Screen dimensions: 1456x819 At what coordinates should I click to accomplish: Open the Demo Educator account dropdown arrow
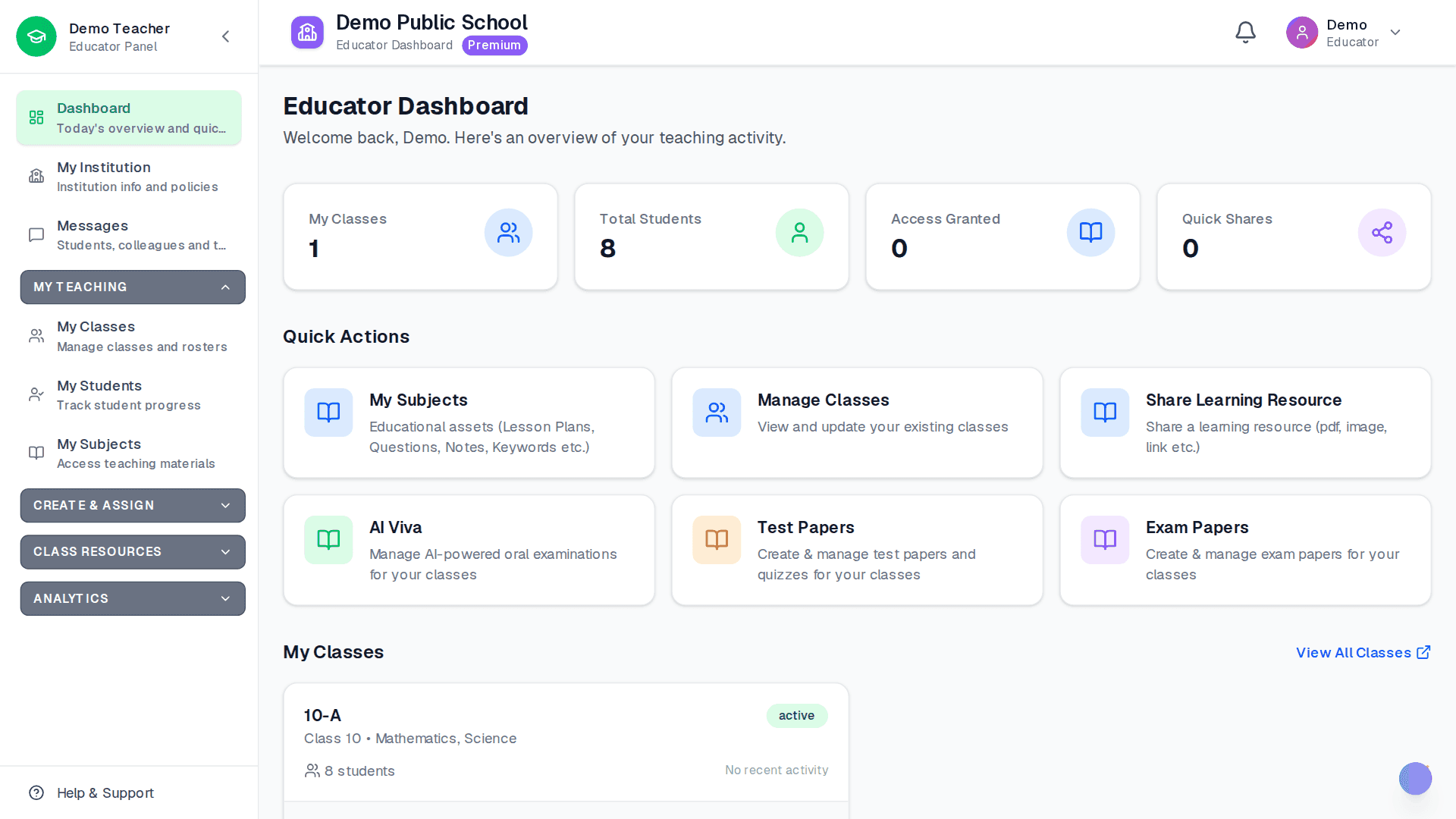(x=1395, y=33)
